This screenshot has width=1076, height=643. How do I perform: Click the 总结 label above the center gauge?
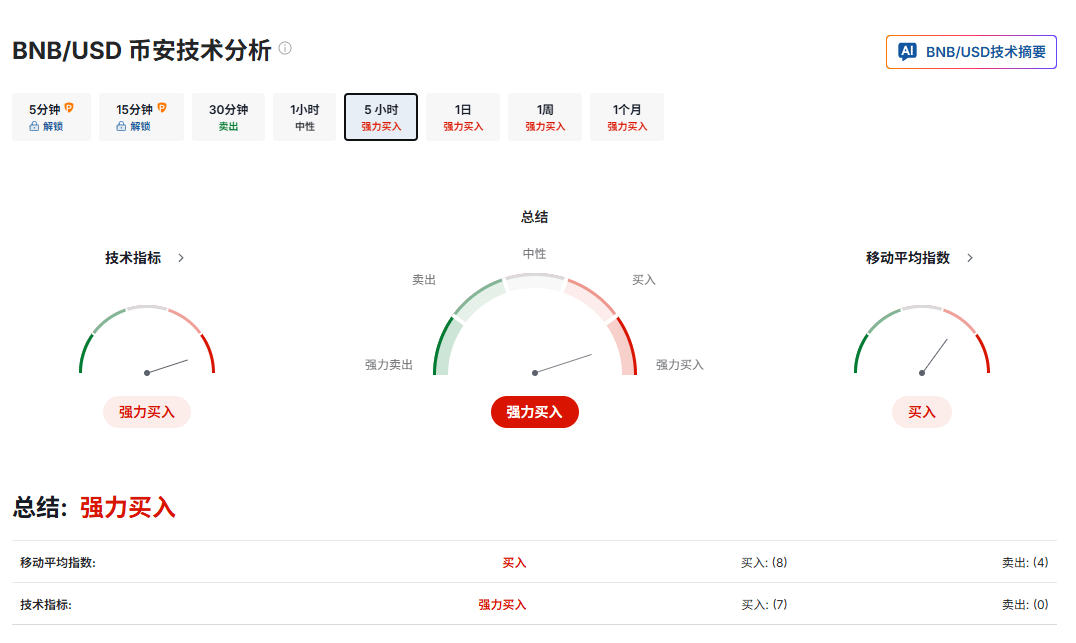click(x=535, y=217)
